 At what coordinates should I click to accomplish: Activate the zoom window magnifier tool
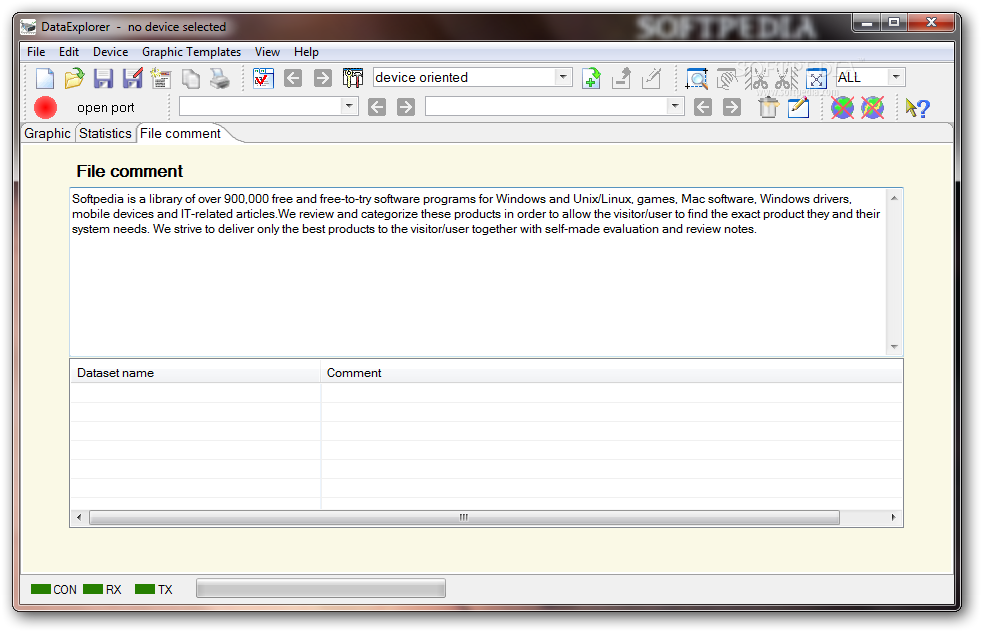696,79
